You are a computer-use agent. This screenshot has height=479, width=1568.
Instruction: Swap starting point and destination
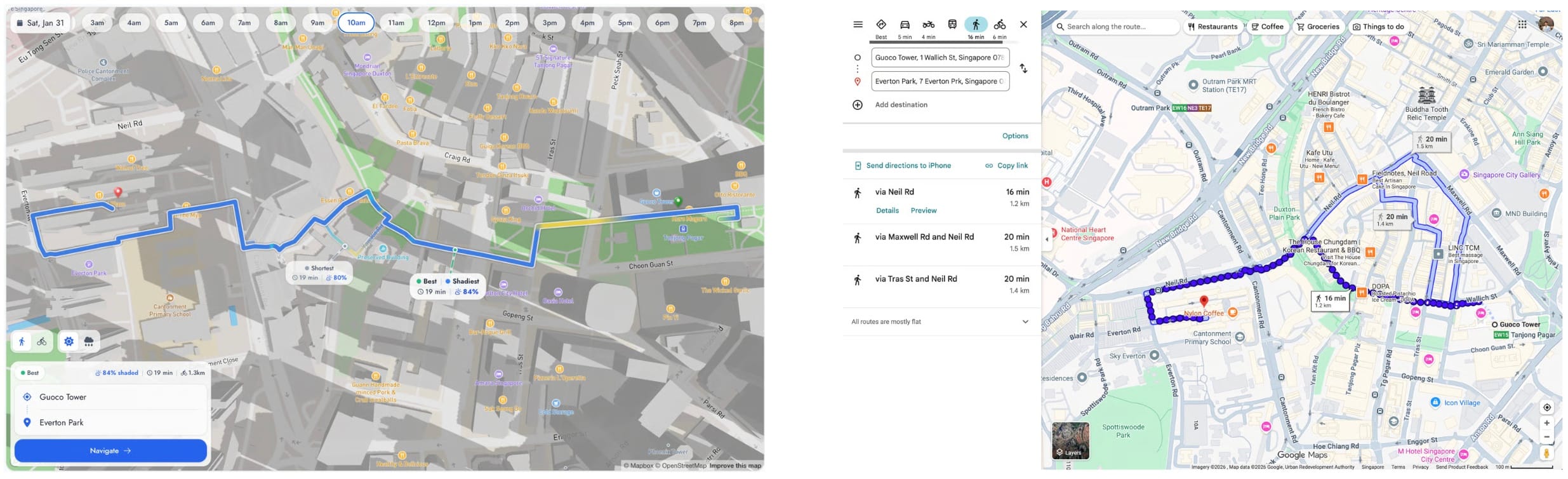tap(1023, 69)
